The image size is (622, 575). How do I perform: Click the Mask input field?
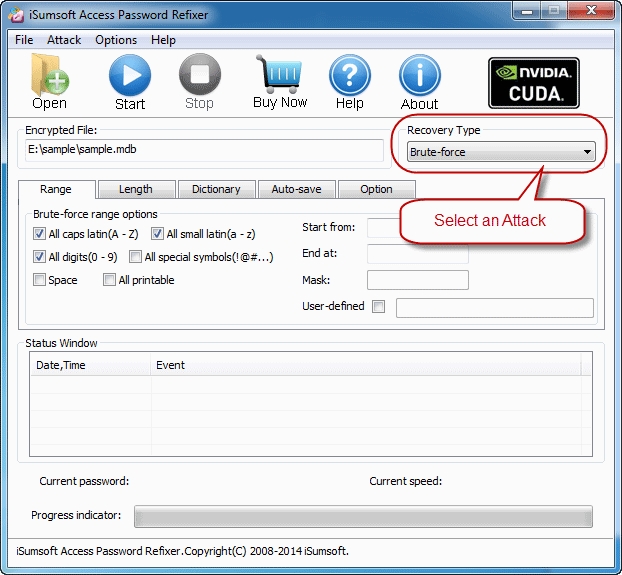tap(418, 280)
